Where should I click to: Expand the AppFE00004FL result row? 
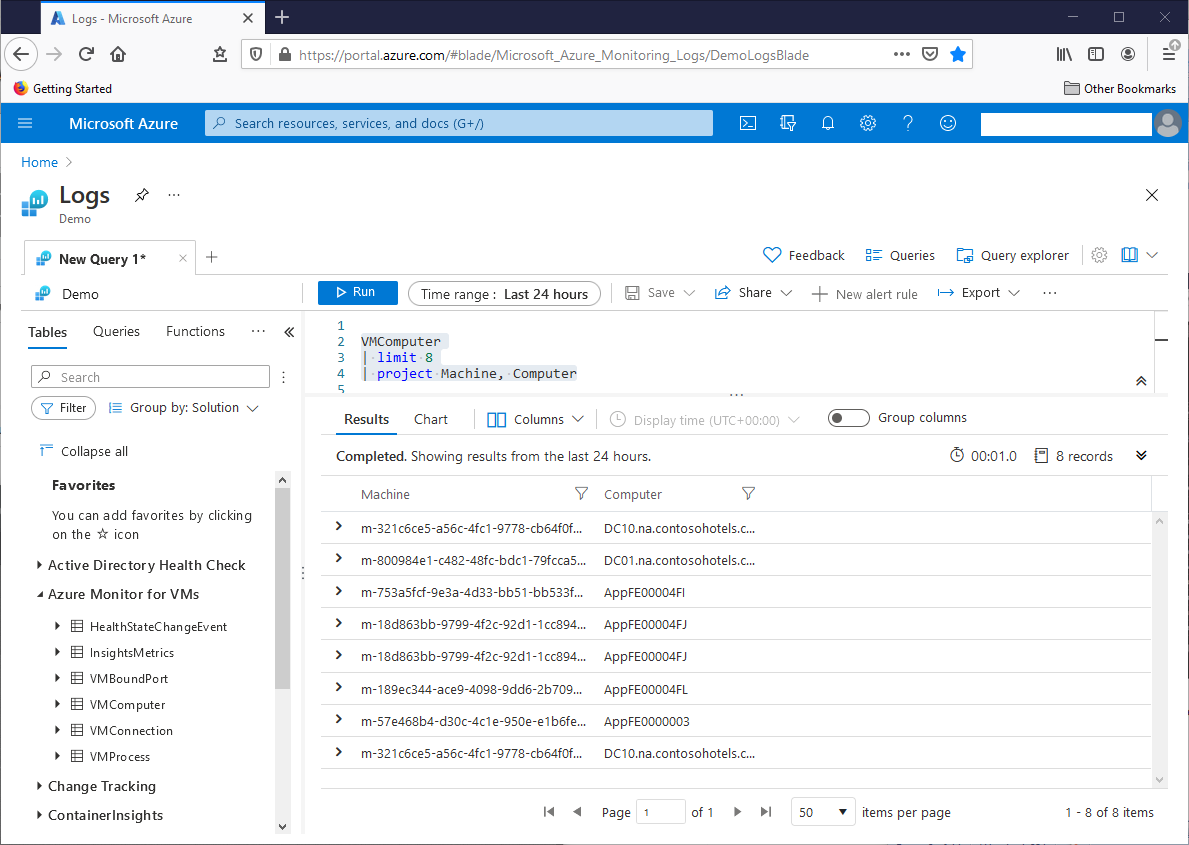tap(339, 687)
